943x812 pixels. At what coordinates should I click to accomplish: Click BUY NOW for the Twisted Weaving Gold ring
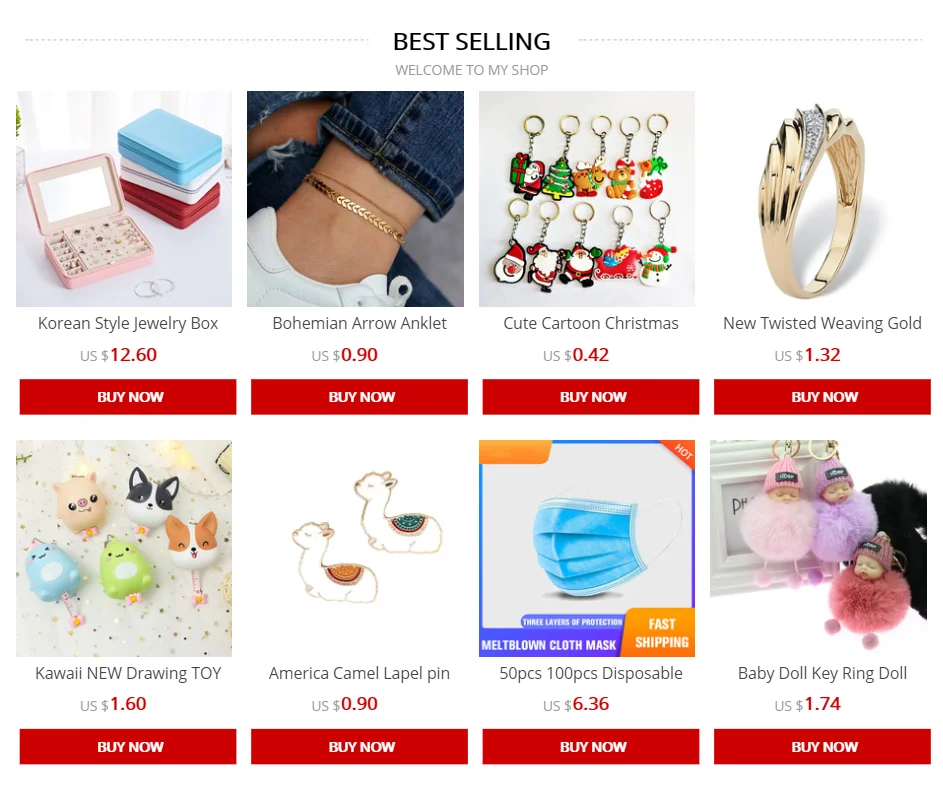[x=823, y=397]
